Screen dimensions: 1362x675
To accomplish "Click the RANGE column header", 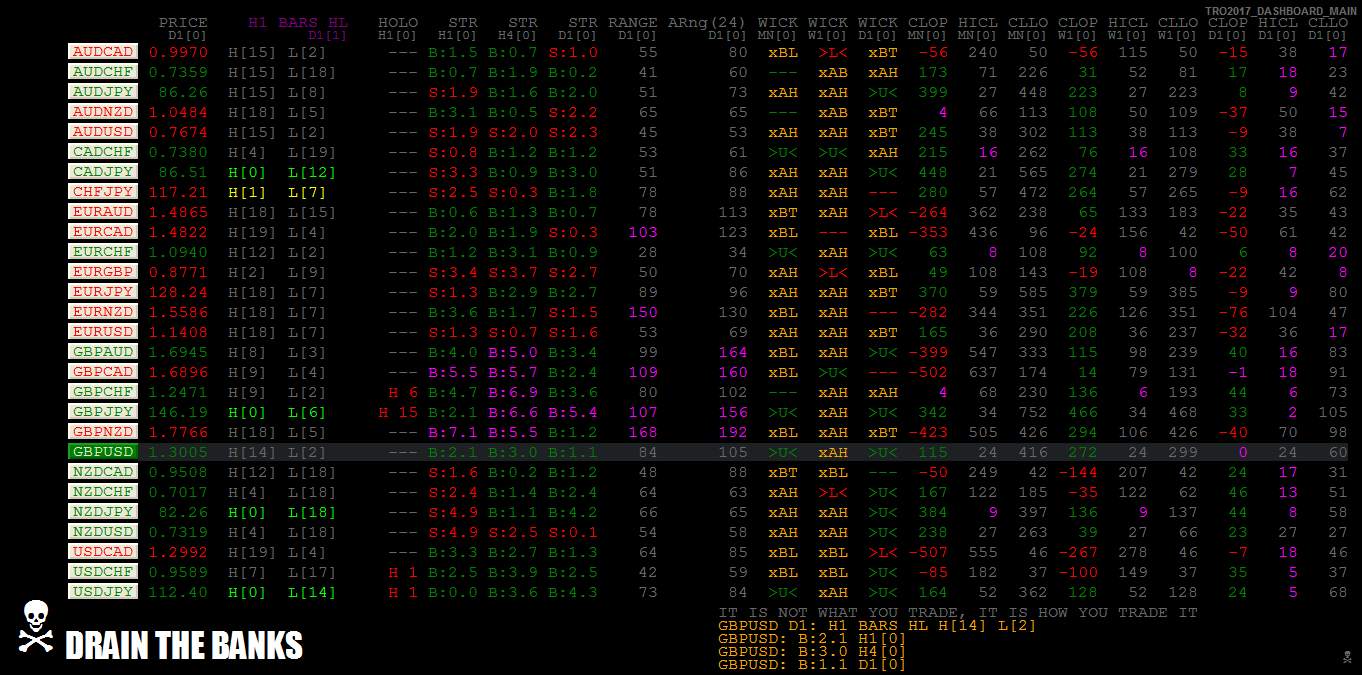I will point(632,23).
